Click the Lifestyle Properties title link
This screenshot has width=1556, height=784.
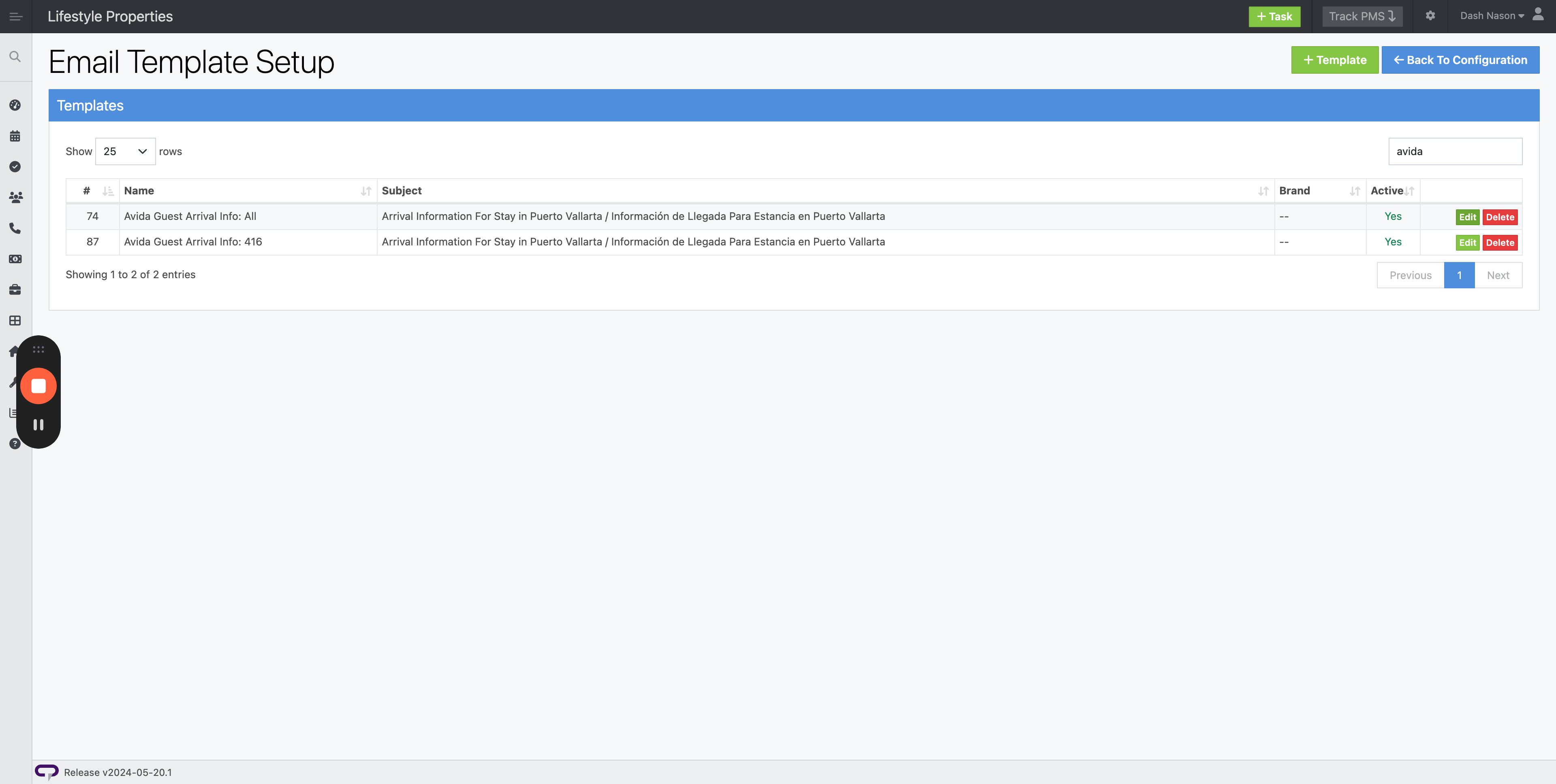[x=110, y=16]
